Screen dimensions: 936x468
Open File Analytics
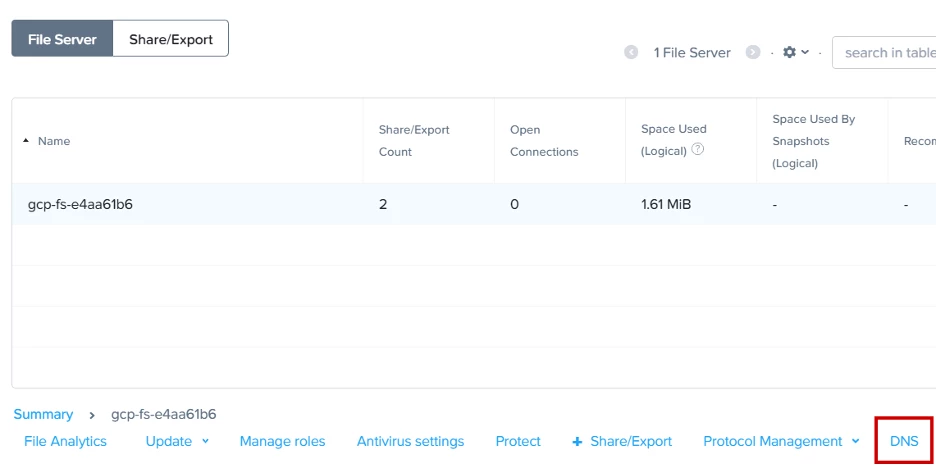(x=65, y=442)
